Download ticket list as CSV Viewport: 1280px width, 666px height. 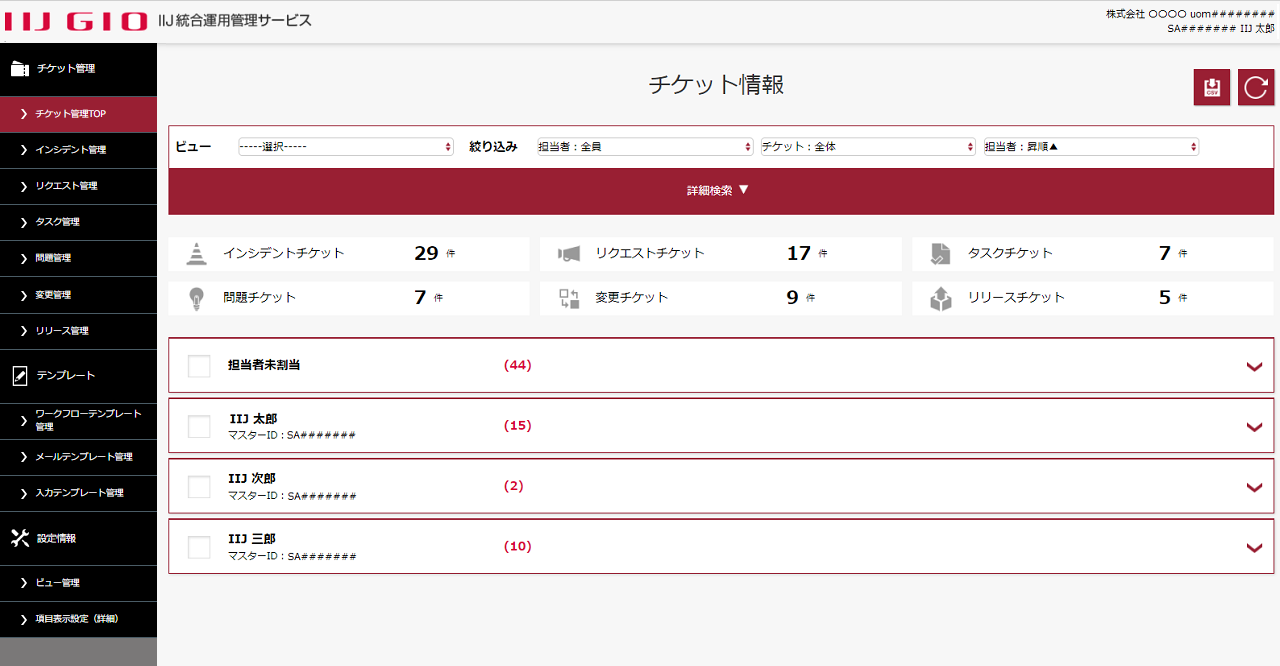point(1212,87)
